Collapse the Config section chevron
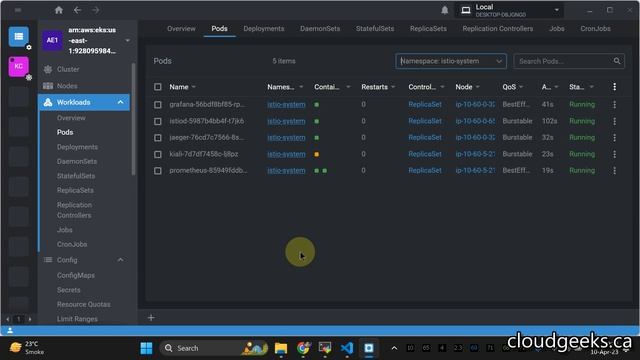Screen dimensions: 640x360 point(120,260)
